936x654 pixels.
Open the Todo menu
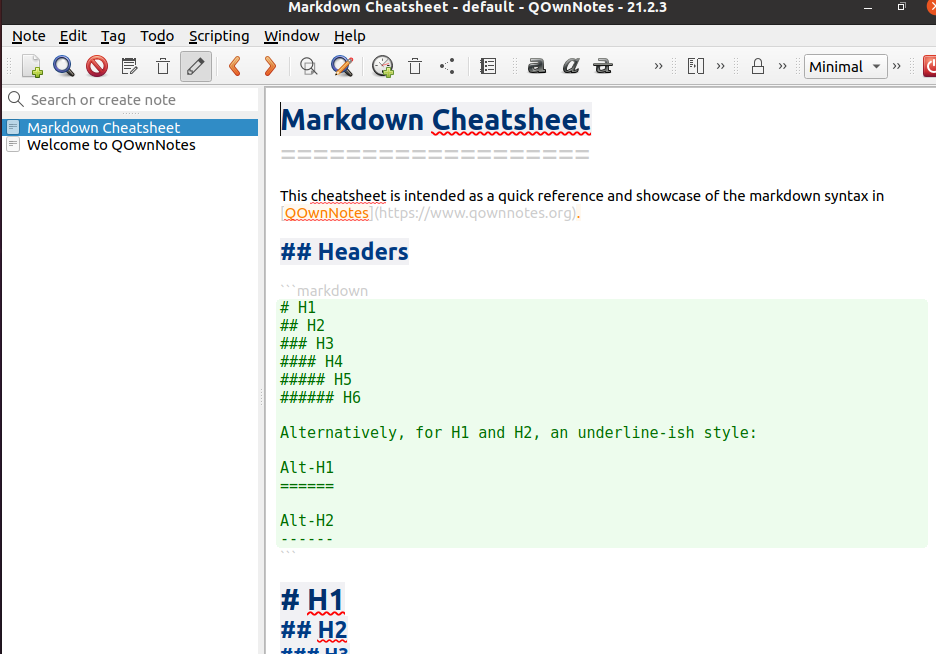157,36
